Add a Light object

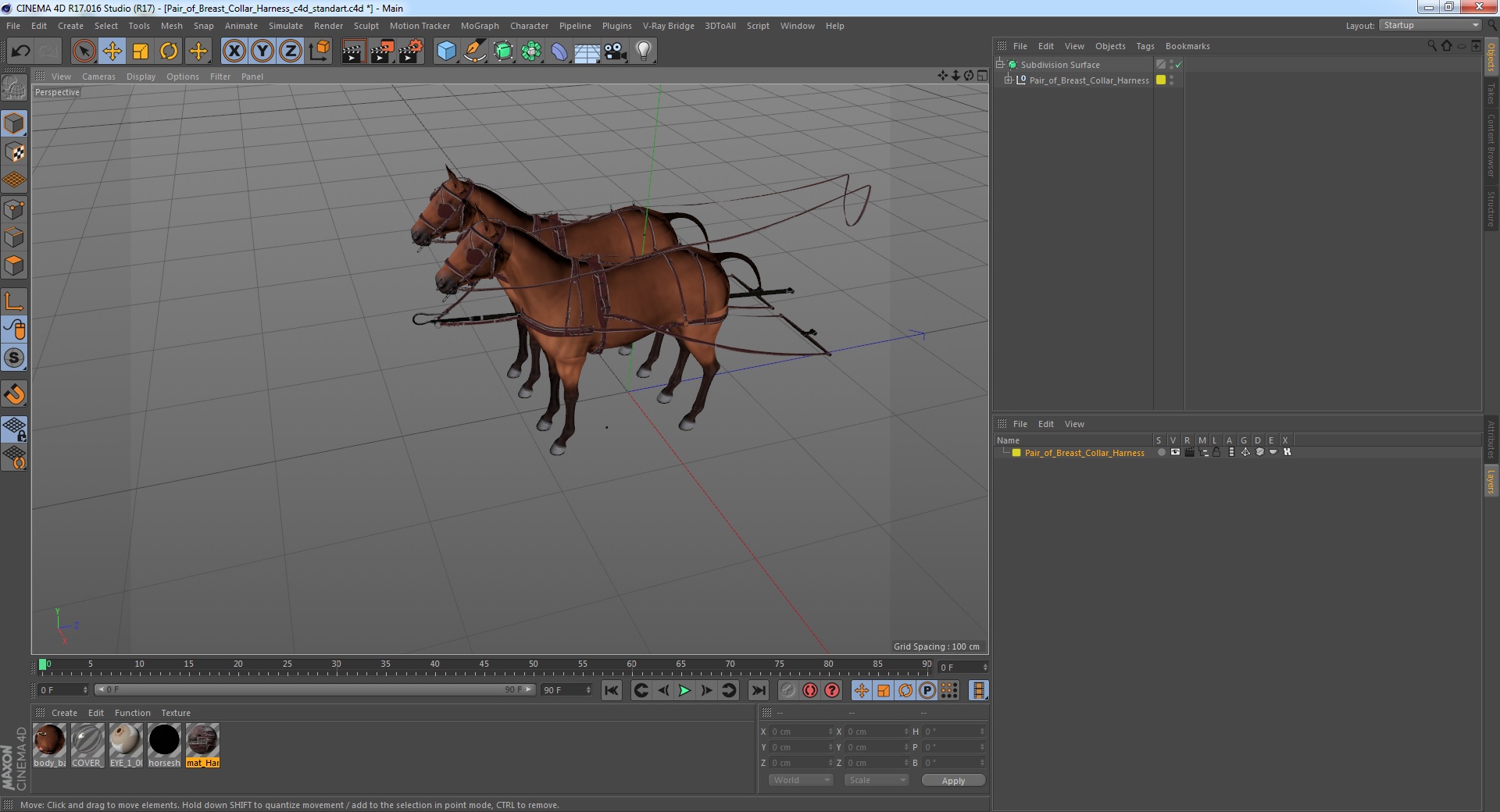pyautogui.click(x=644, y=52)
